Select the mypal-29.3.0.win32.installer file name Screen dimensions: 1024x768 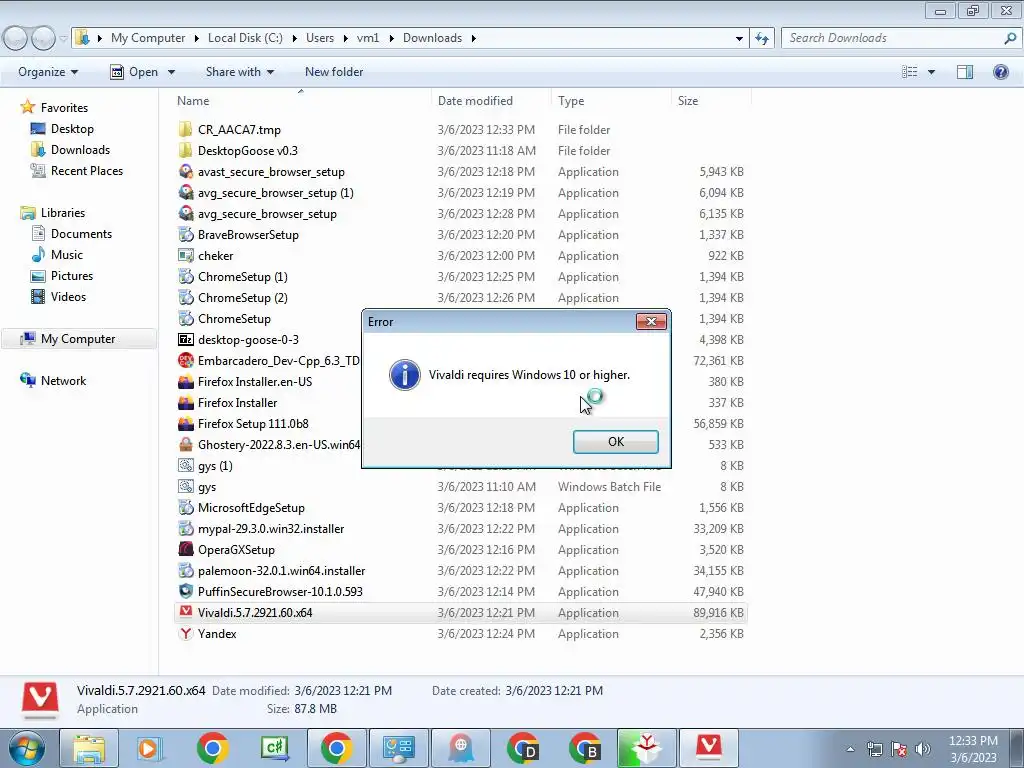(x=271, y=528)
